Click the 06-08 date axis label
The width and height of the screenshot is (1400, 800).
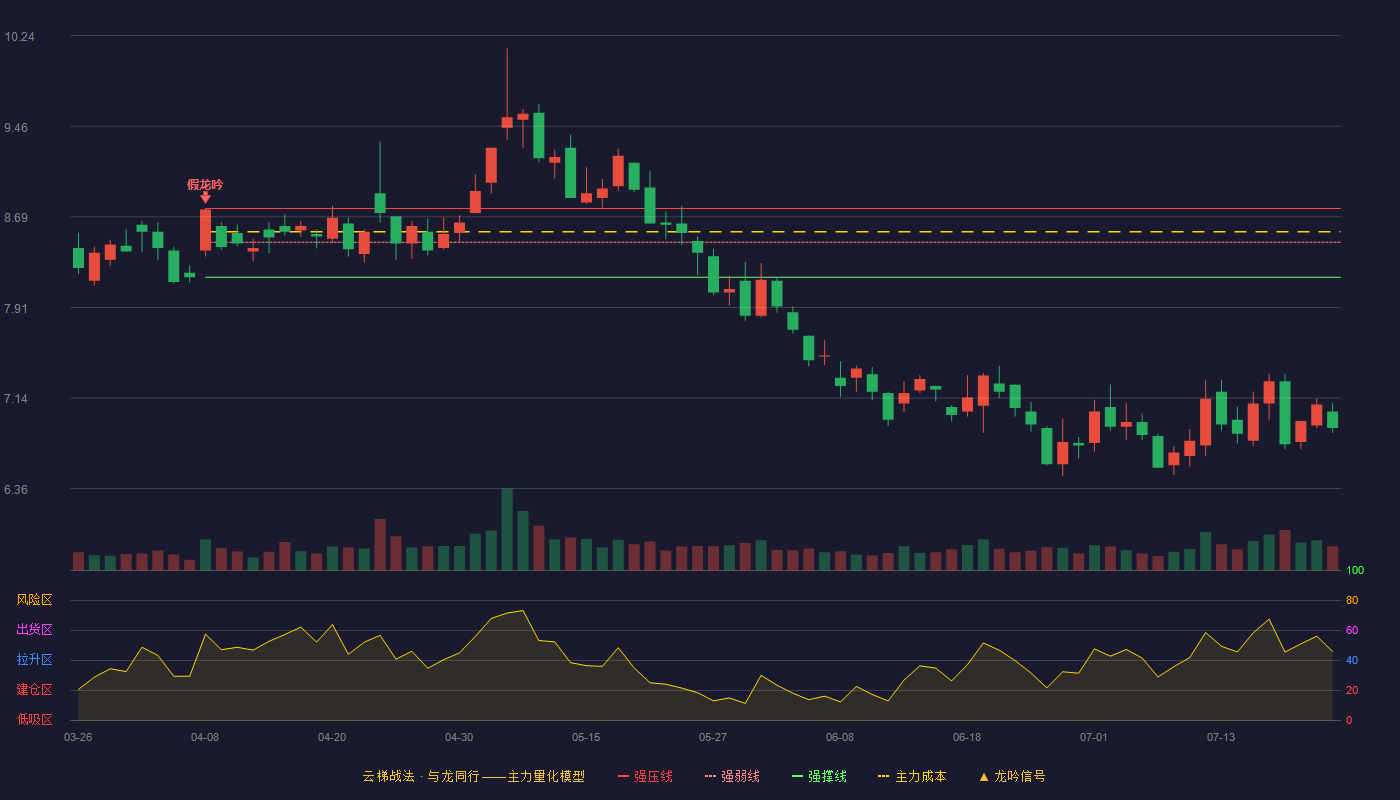pyautogui.click(x=840, y=737)
